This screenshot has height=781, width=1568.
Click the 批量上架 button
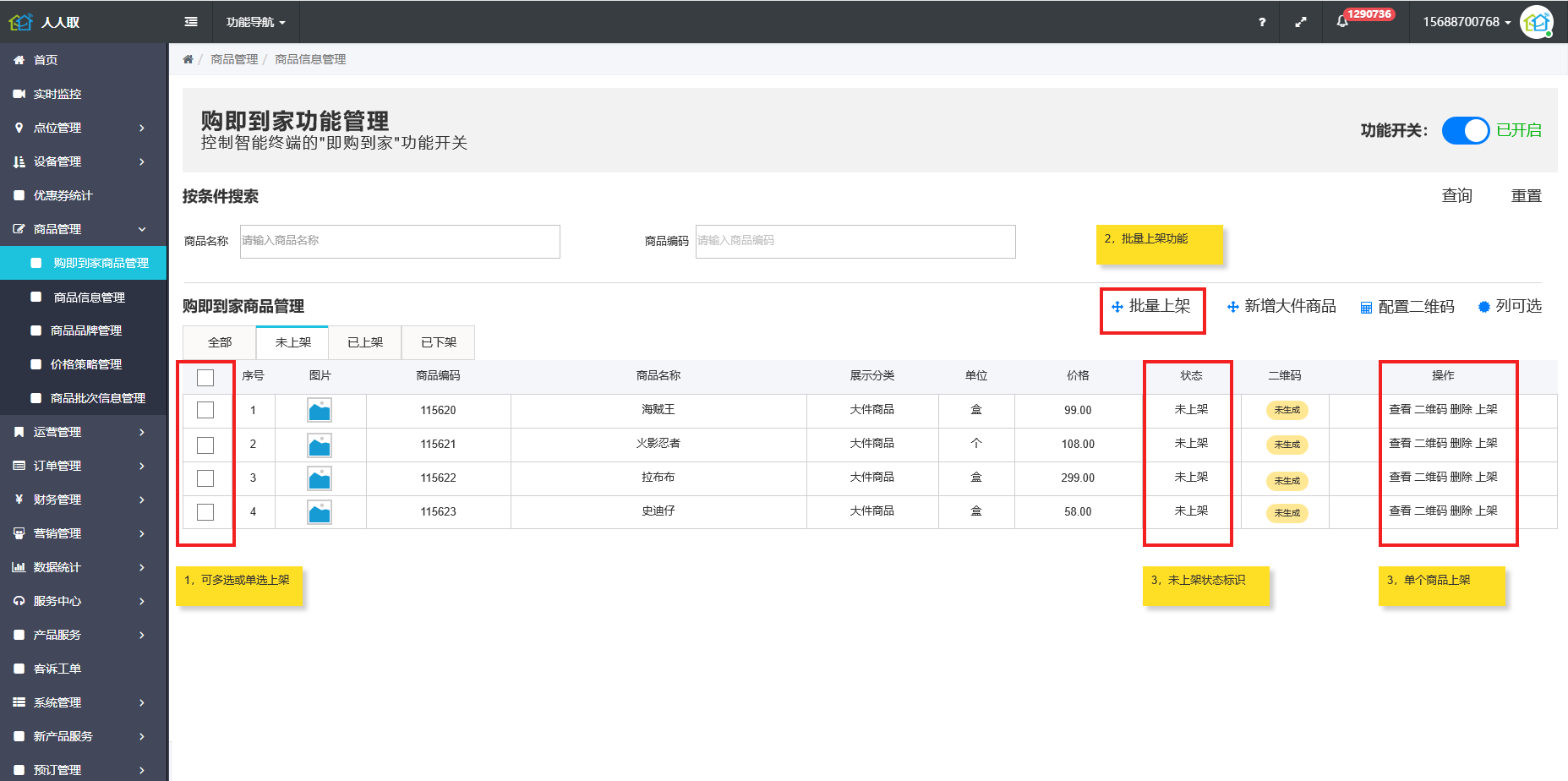coord(1151,307)
